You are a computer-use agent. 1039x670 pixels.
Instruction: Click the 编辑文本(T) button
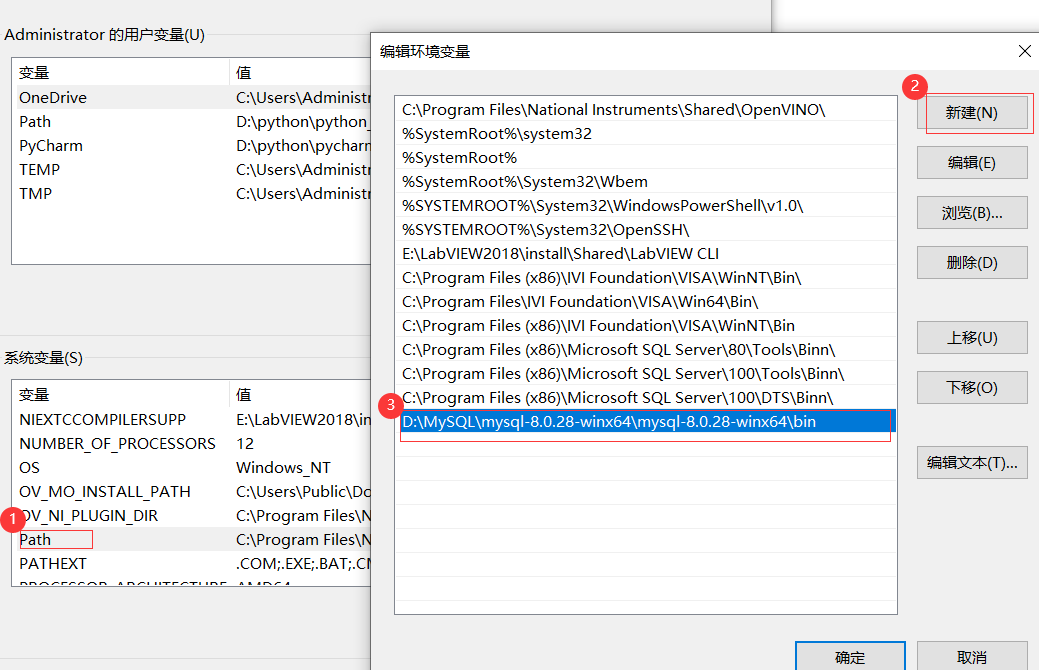click(971, 462)
